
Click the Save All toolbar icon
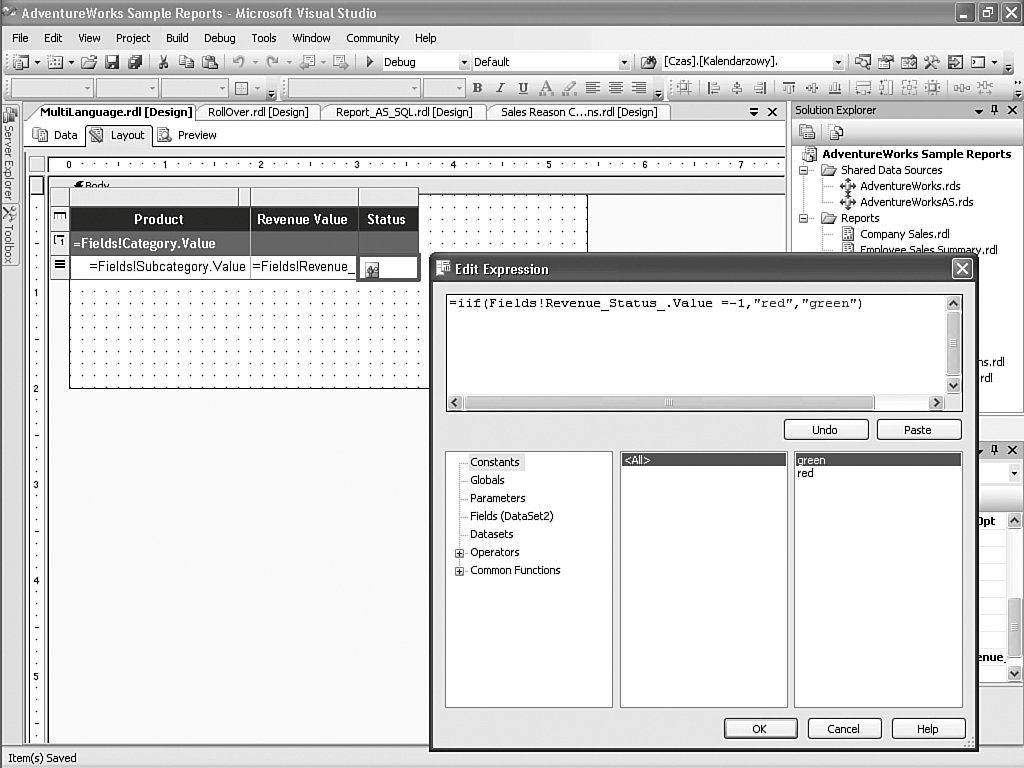click(x=135, y=62)
